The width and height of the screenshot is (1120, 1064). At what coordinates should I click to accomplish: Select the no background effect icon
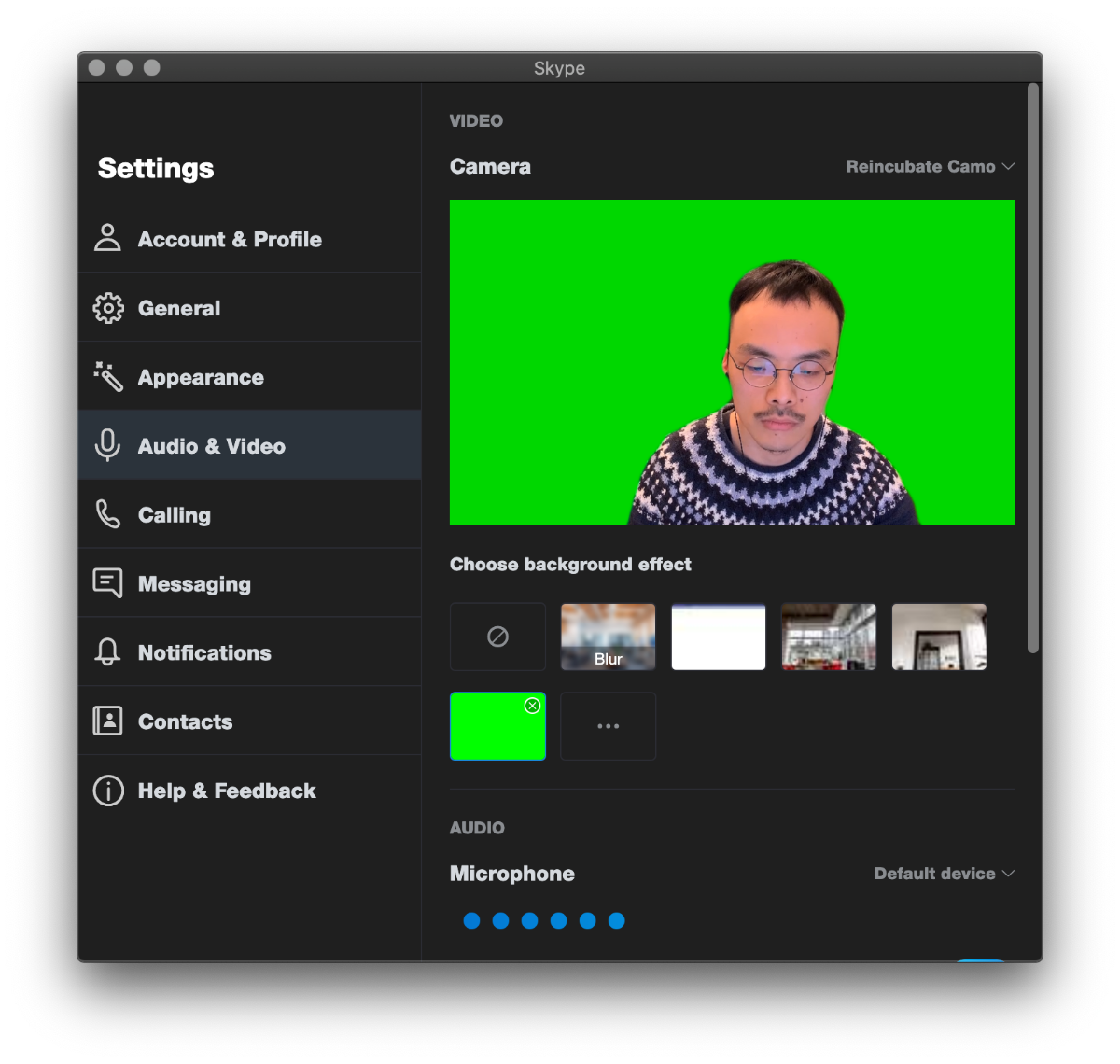tap(498, 637)
